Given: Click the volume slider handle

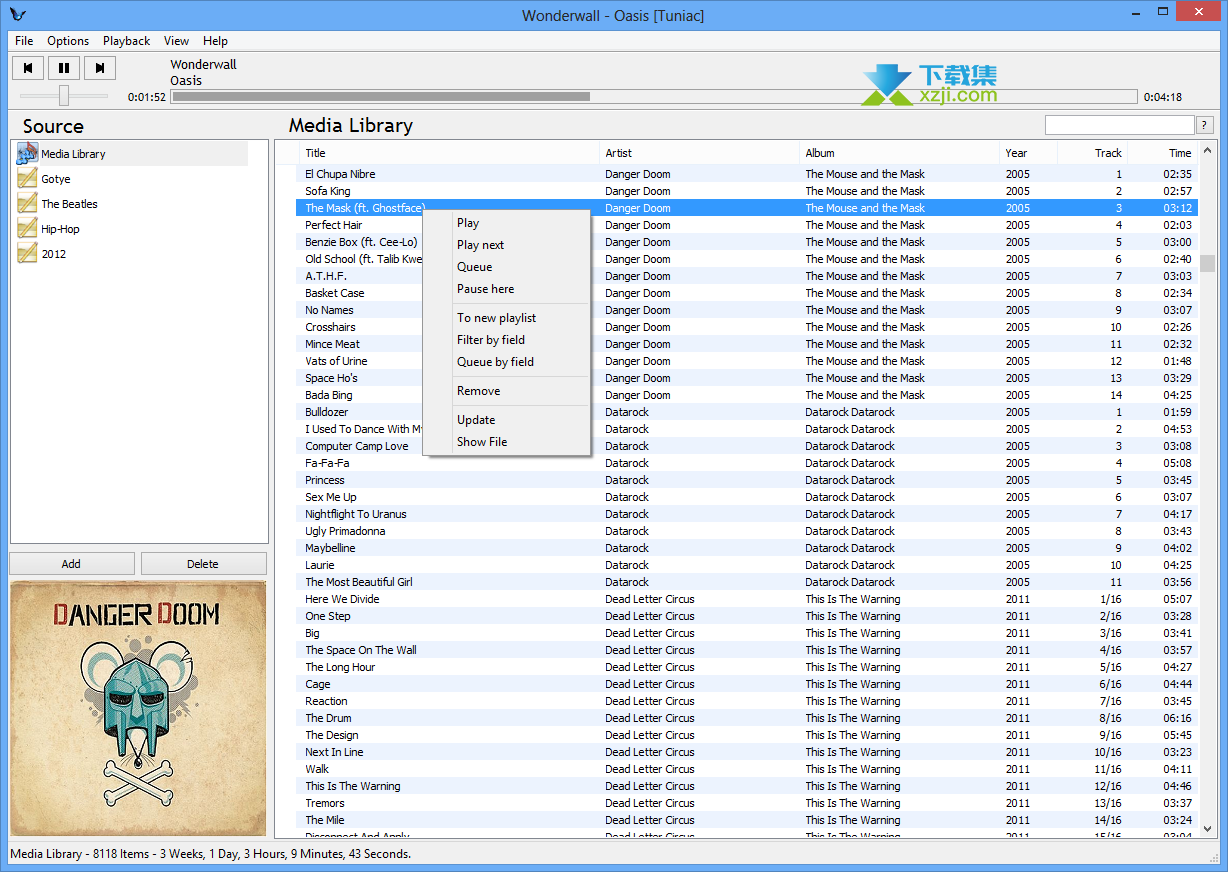Looking at the screenshot, I should click(x=64, y=95).
